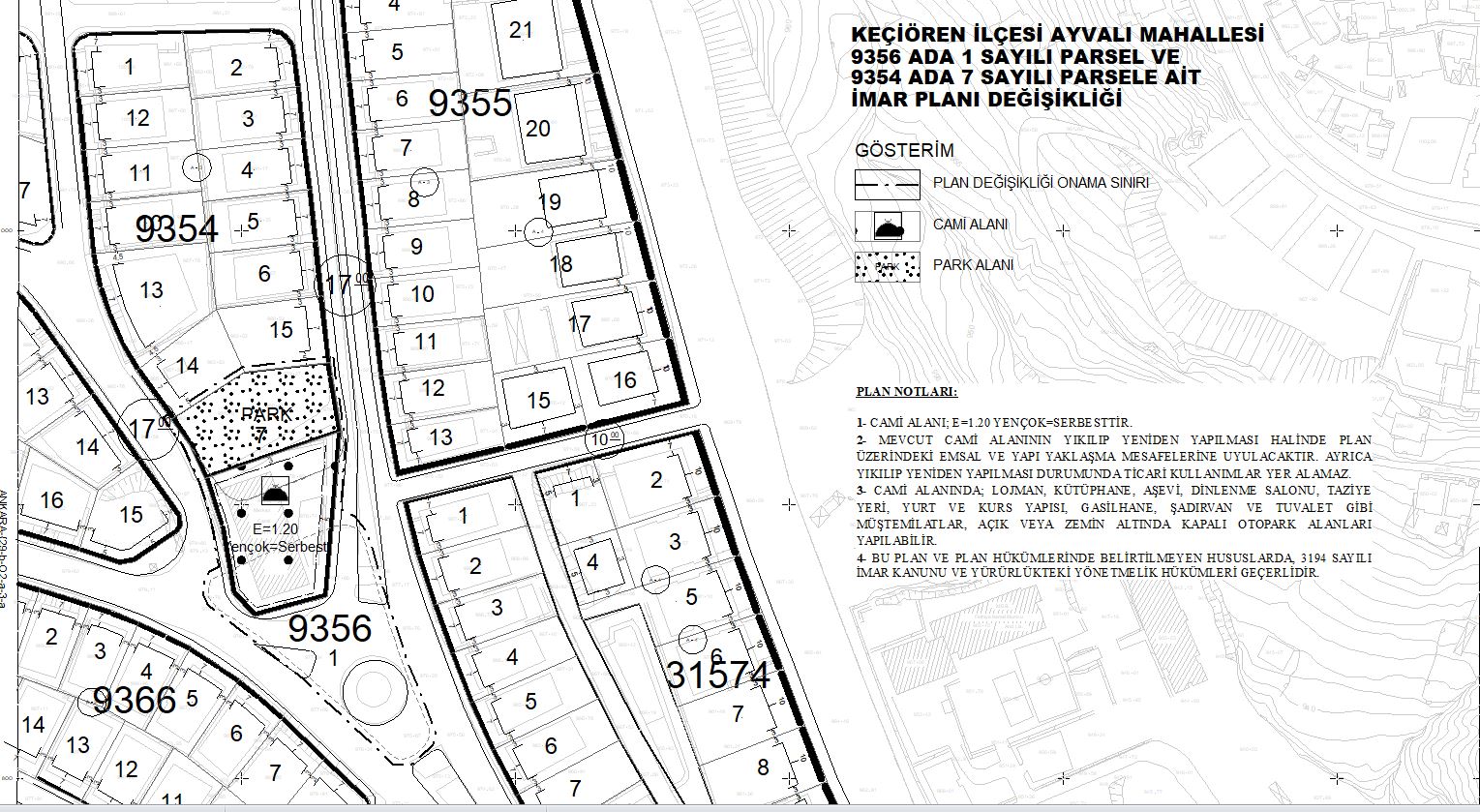Click block number 31574

pos(717,675)
